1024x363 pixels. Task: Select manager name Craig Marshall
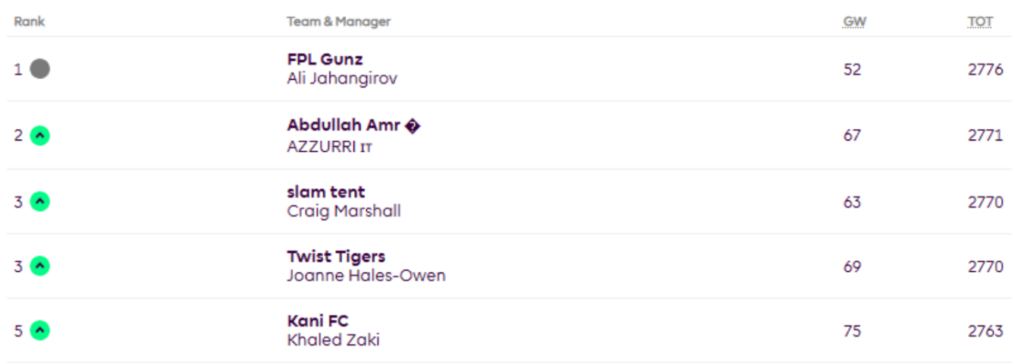pyautogui.click(x=344, y=212)
